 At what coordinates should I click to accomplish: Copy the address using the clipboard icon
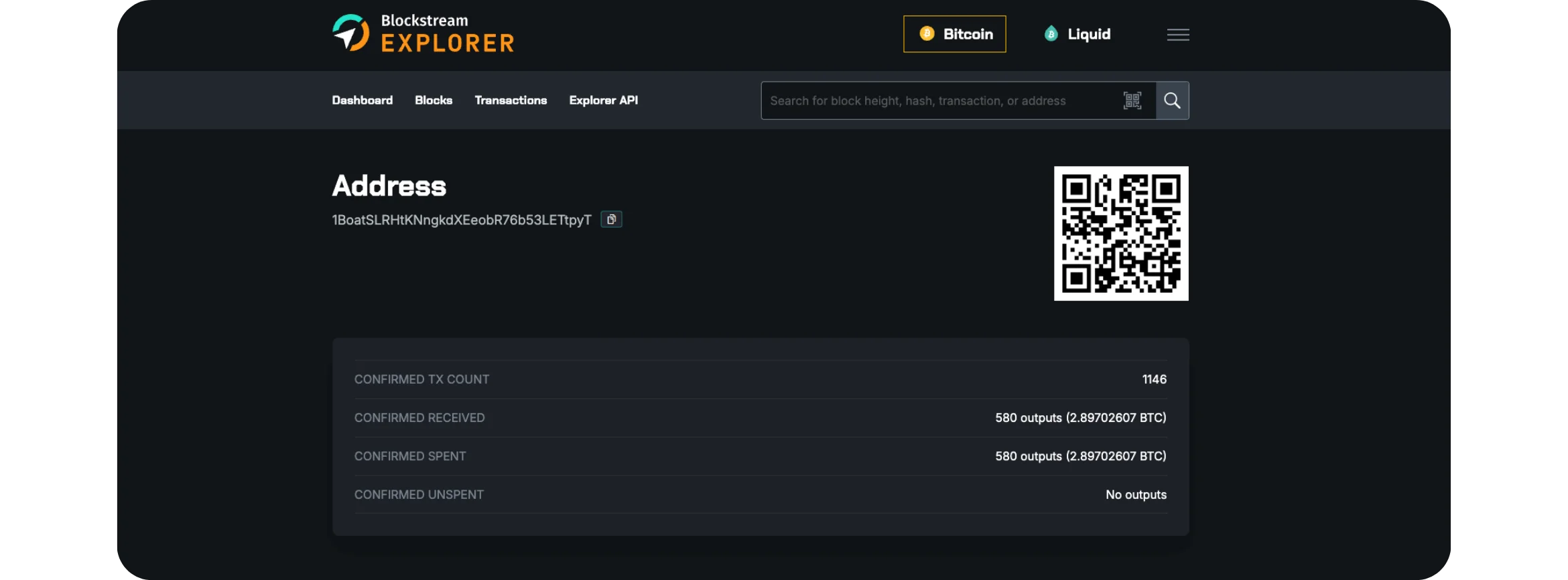611,220
